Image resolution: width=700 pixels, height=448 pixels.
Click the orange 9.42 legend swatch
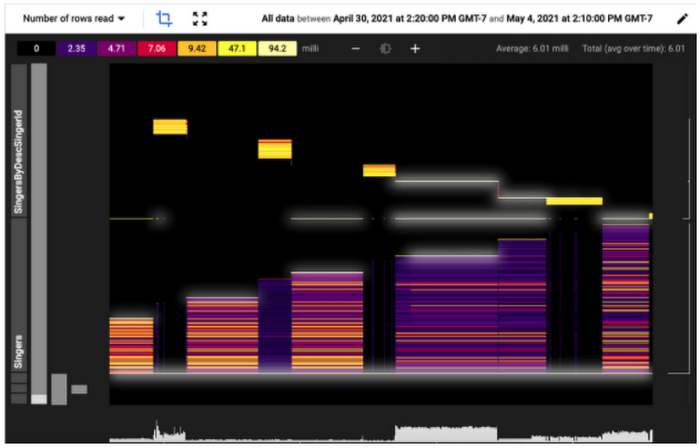pyautogui.click(x=197, y=49)
